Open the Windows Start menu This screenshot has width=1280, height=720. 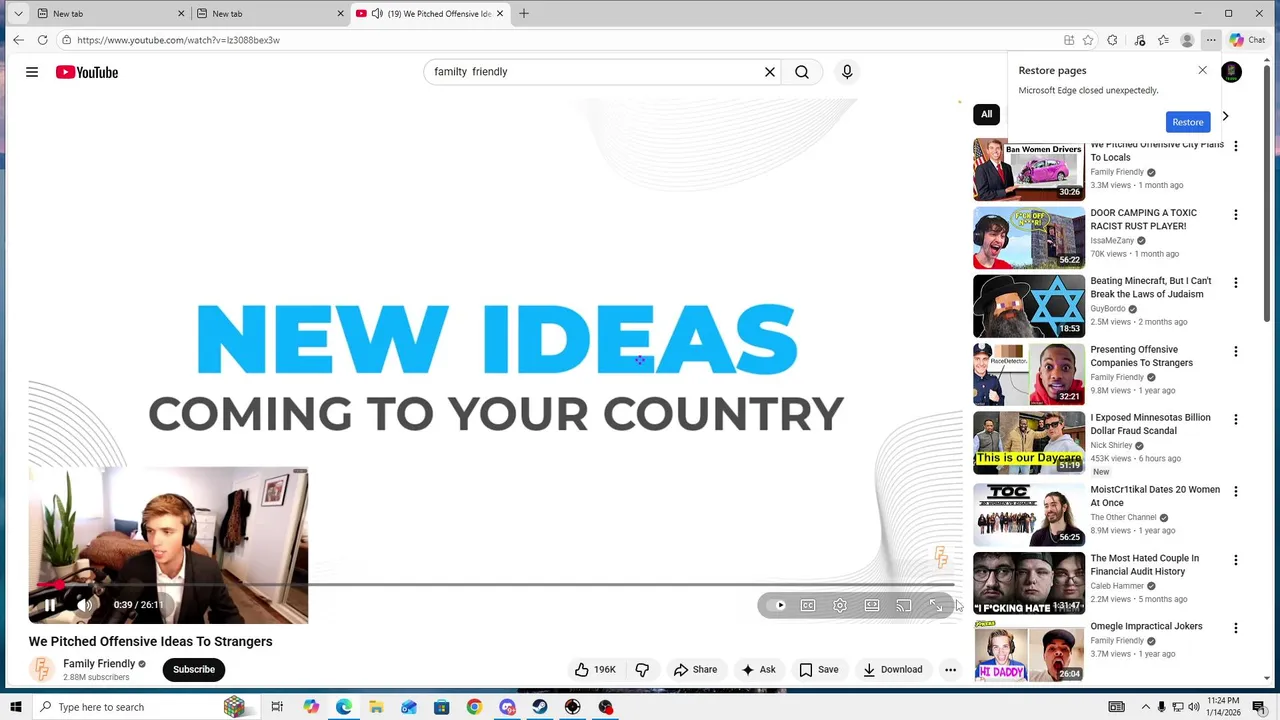tap(15, 707)
